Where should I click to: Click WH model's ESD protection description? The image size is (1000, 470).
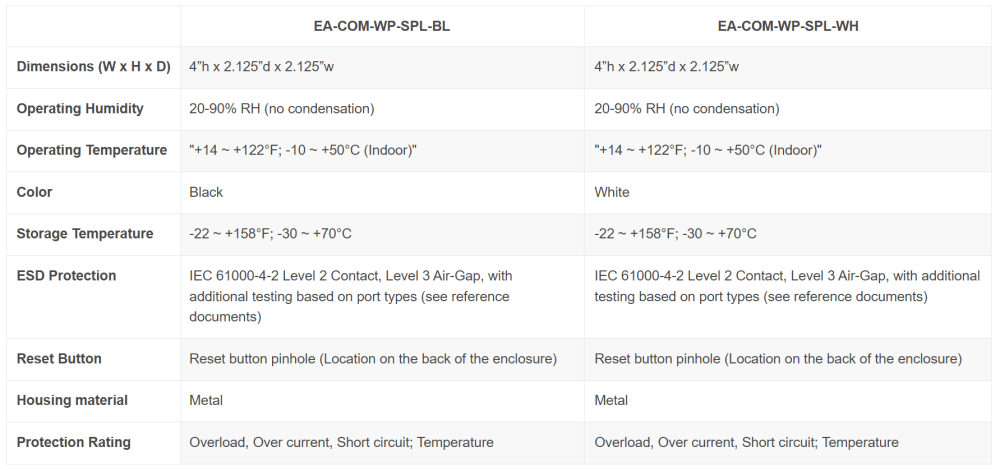click(x=787, y=286)
